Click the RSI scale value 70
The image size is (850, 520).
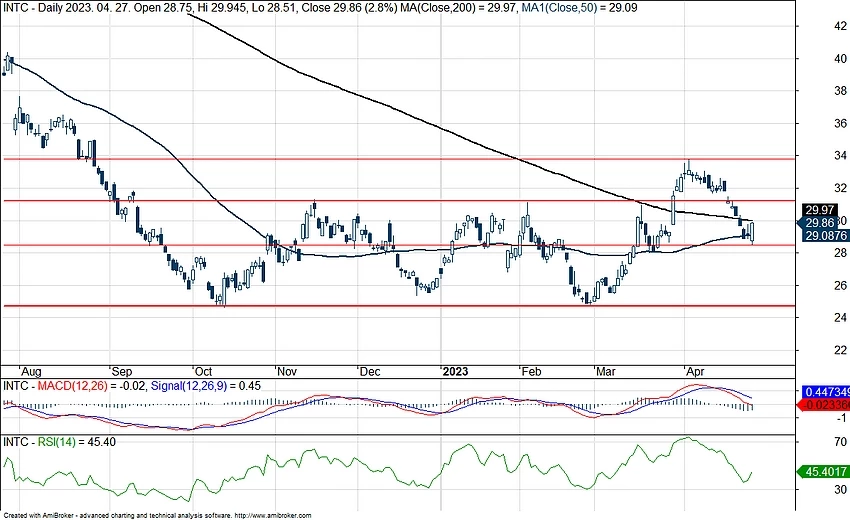coord(840,442)
